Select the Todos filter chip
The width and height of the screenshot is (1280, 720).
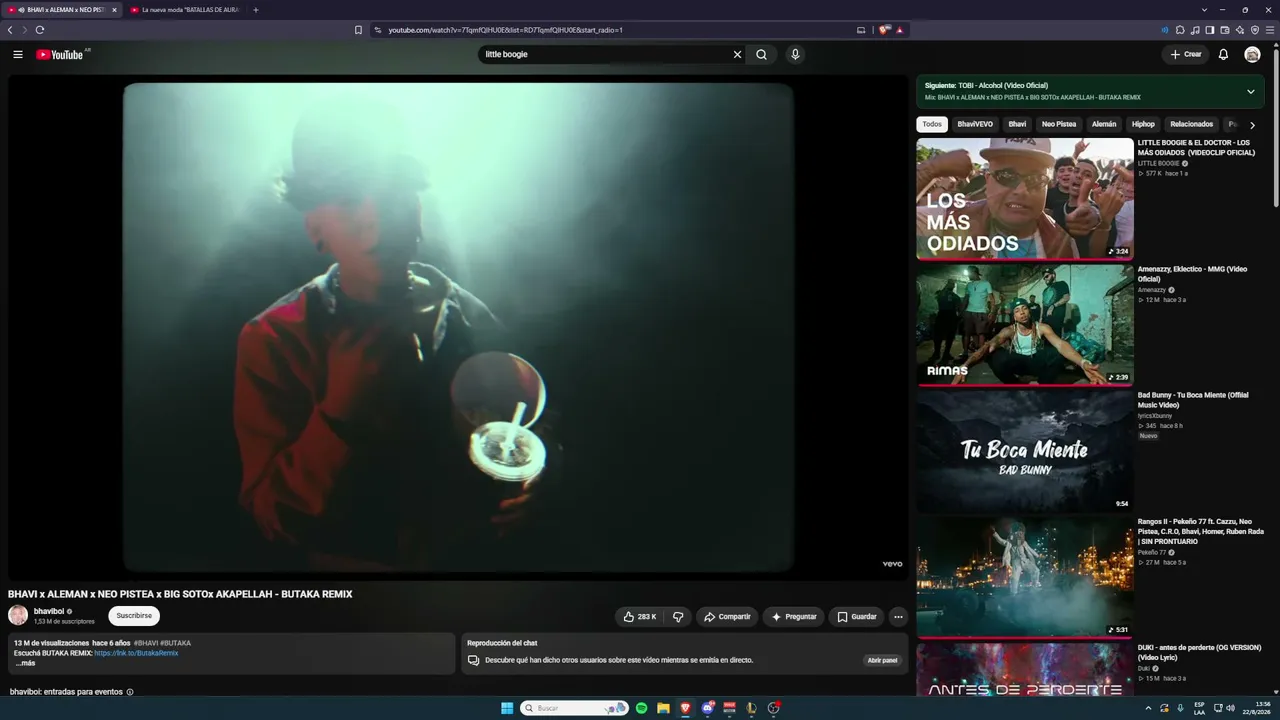(932, 125)
